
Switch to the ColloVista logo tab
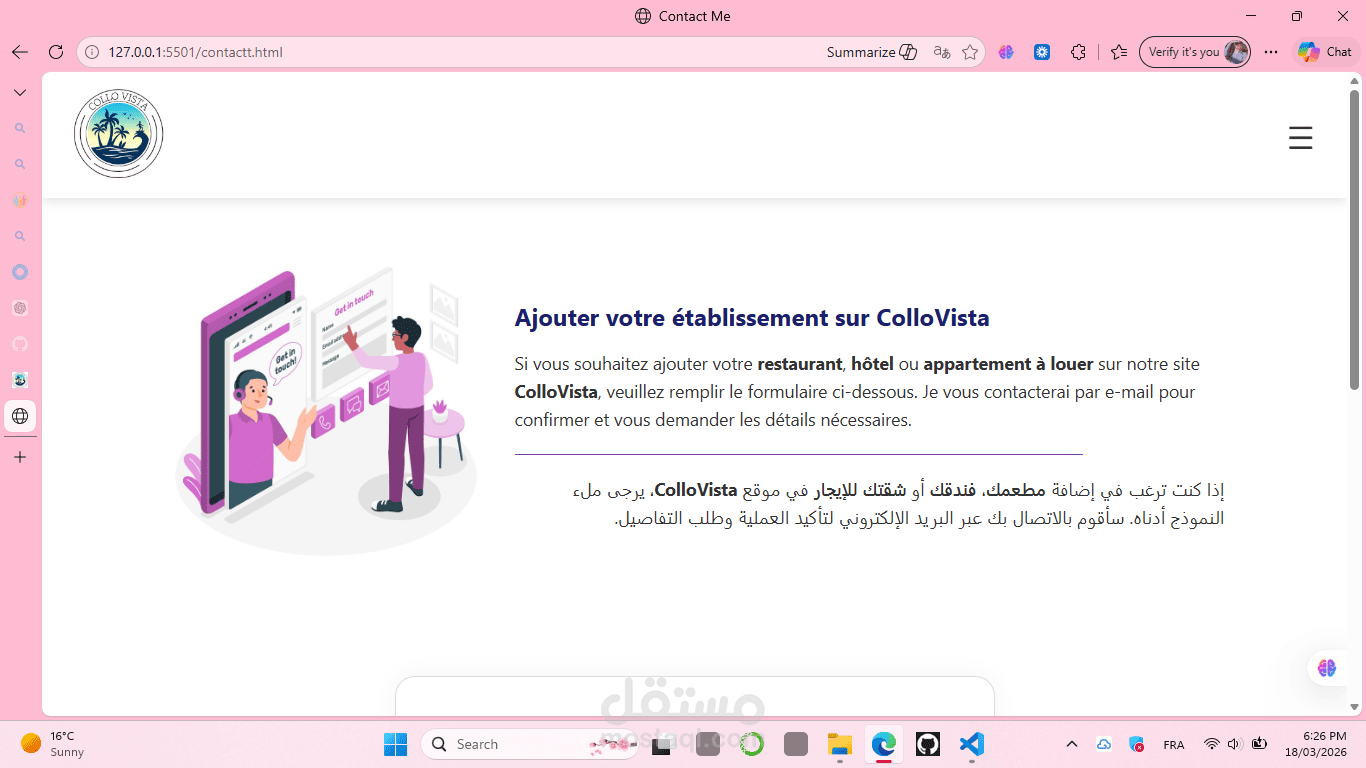click(20, 380)
